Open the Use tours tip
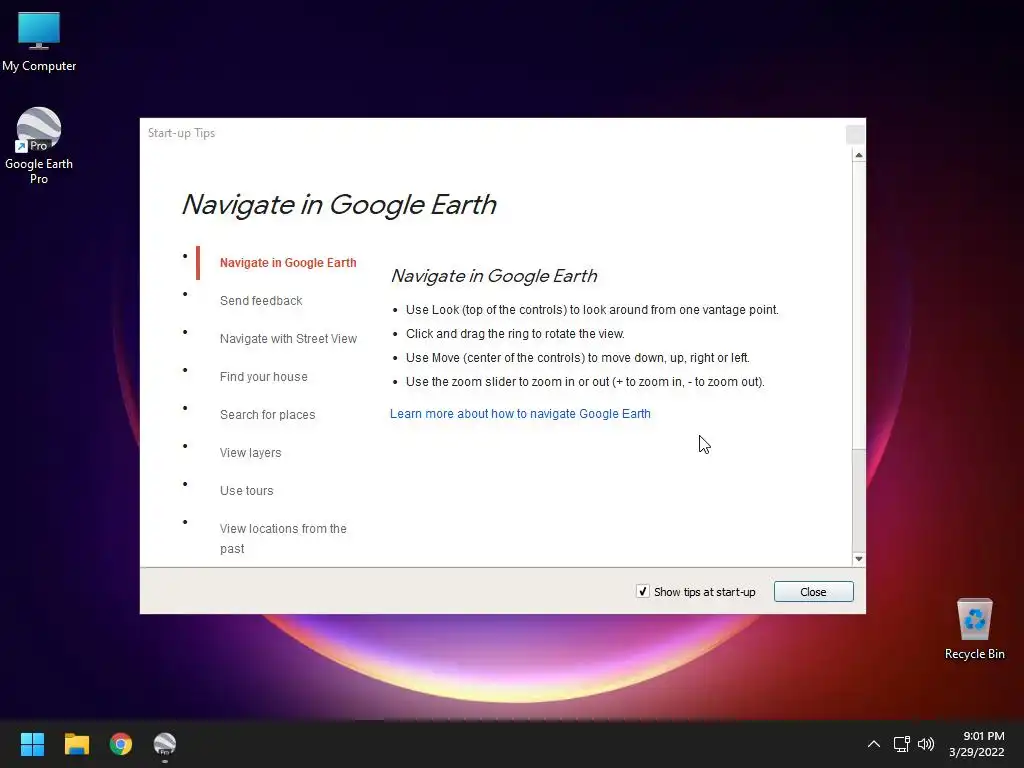Image resolution: width=1024 pixels, height=768 pixels. pyautogui.click(x=246, y=490)
